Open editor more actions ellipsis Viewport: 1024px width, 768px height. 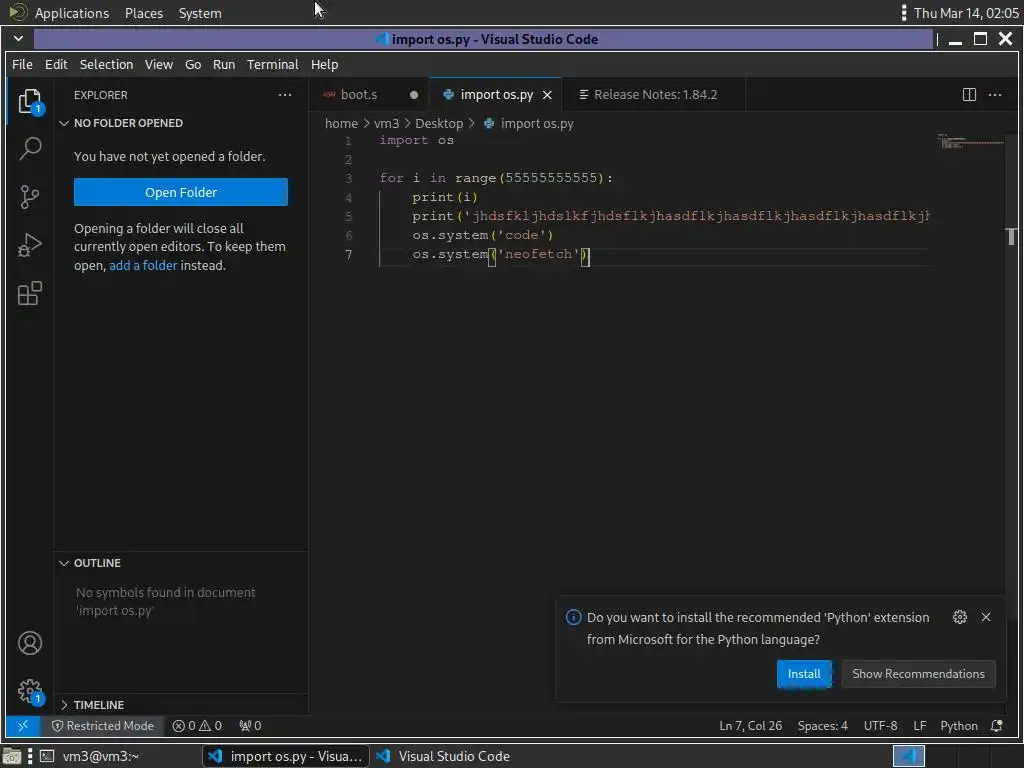pyautogui.click(x=995, y=95)
